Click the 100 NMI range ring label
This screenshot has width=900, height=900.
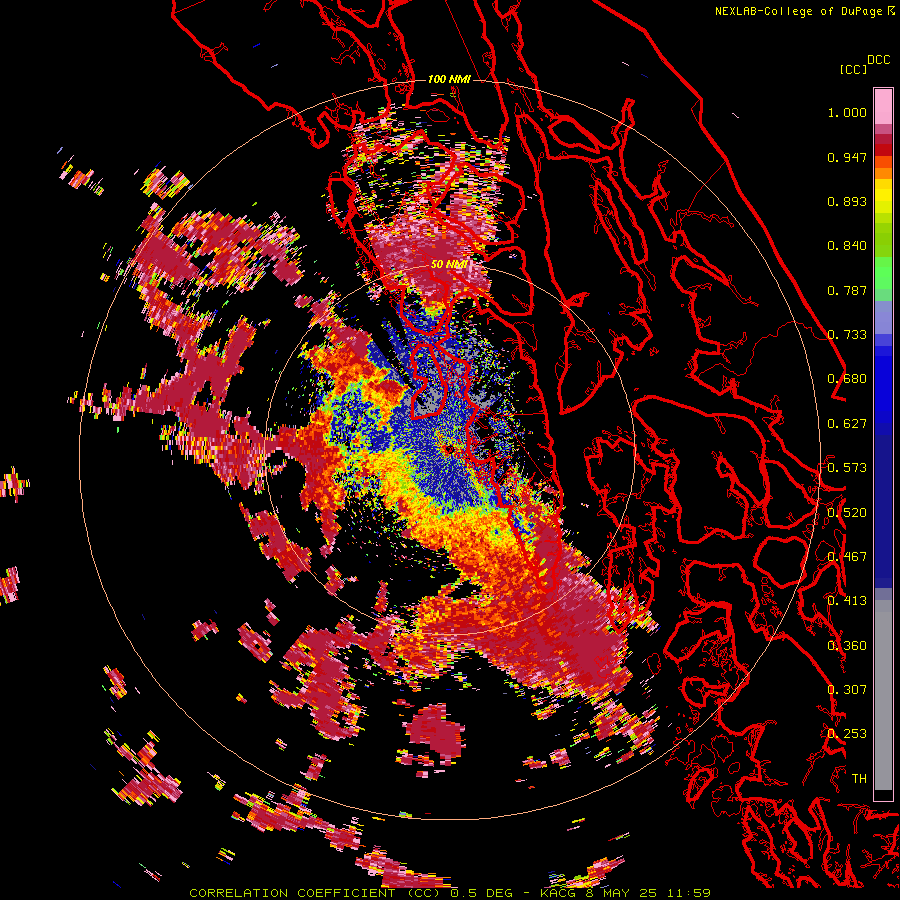tap(449, 79)
